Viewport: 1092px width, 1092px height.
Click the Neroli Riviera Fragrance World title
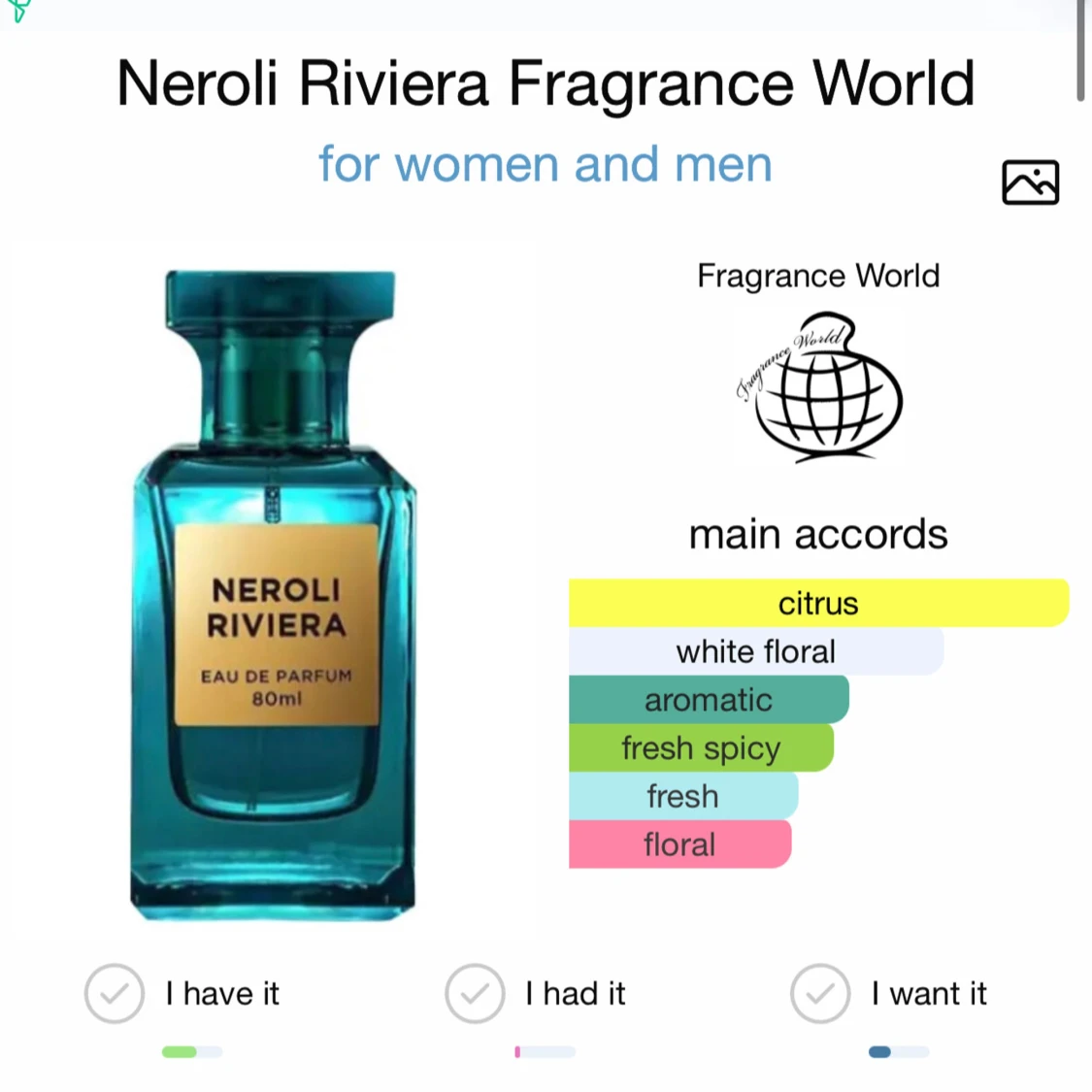(546, 83)
